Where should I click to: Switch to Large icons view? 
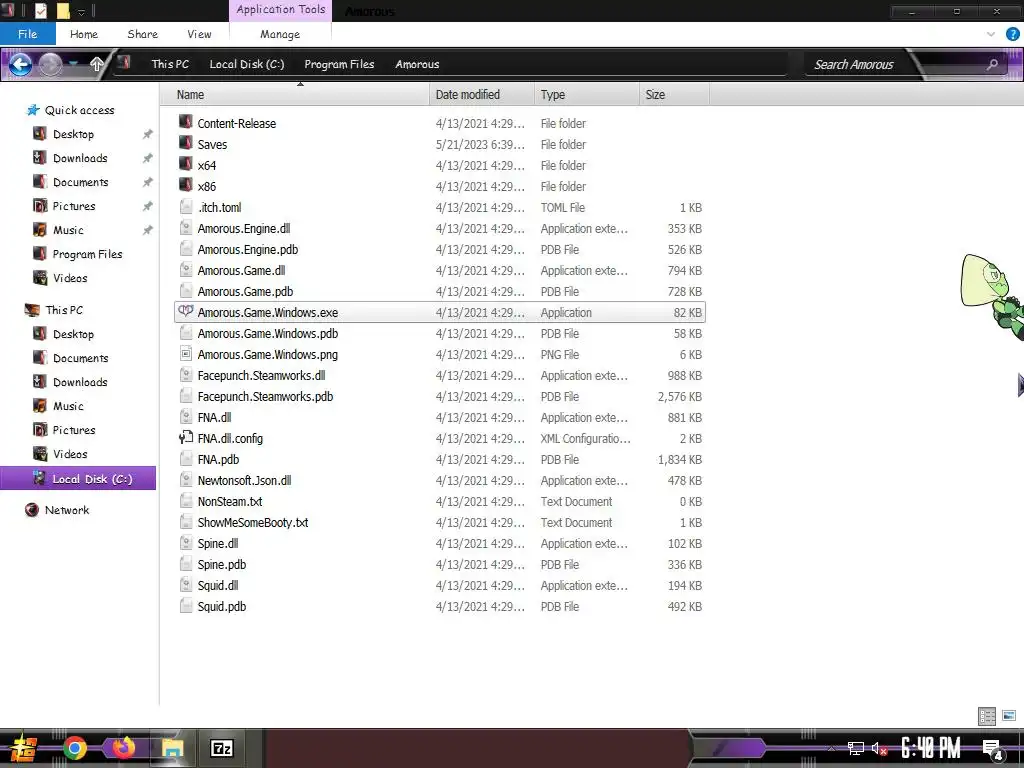1009,716
